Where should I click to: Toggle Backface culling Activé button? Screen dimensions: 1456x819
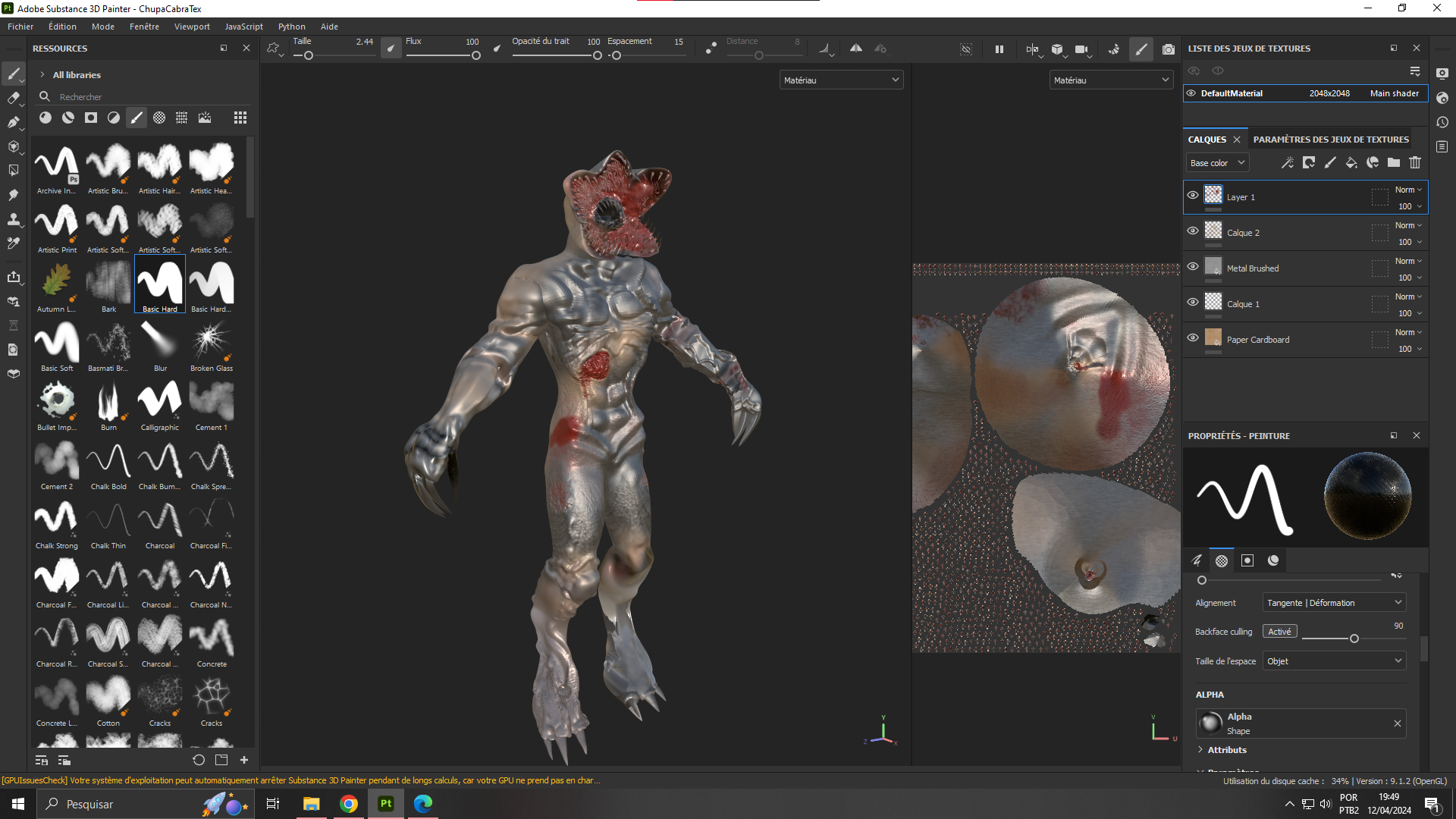click(1279, 632)
